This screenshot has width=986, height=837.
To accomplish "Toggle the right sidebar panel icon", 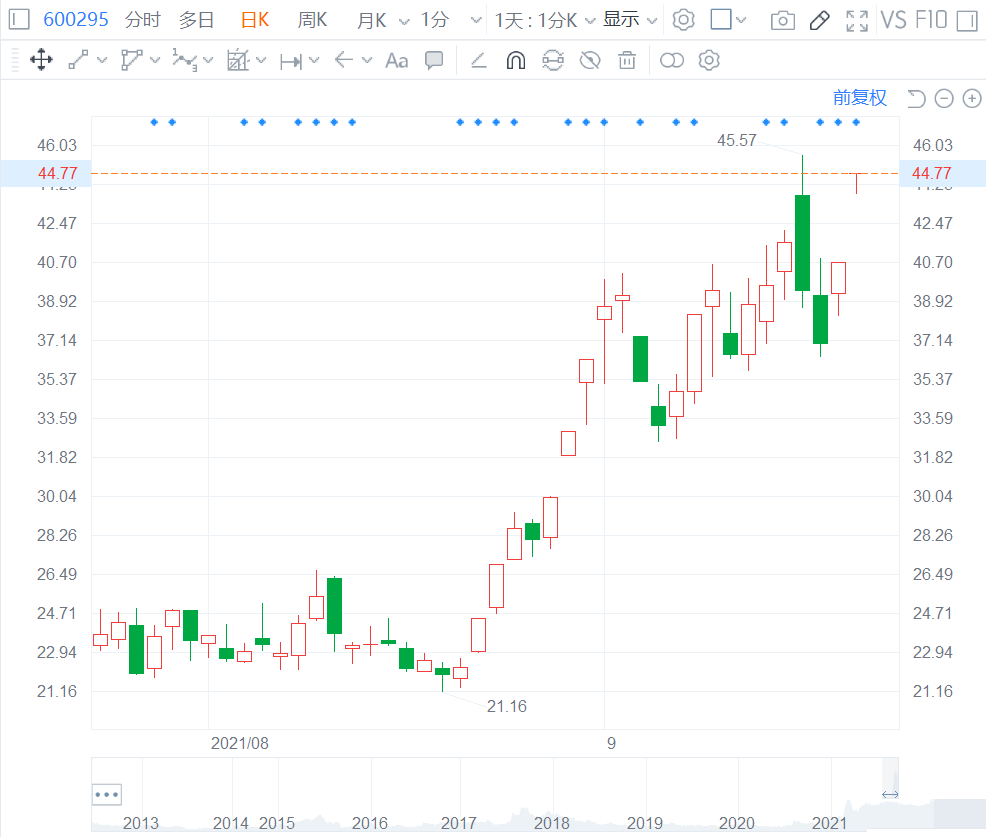I will 967,21.
